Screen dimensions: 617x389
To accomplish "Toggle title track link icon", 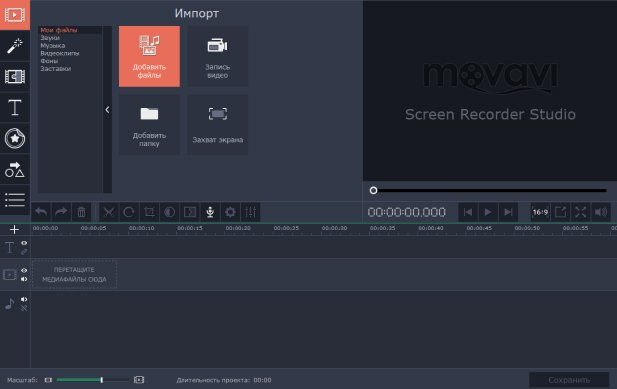I will [x=24, y=252].
